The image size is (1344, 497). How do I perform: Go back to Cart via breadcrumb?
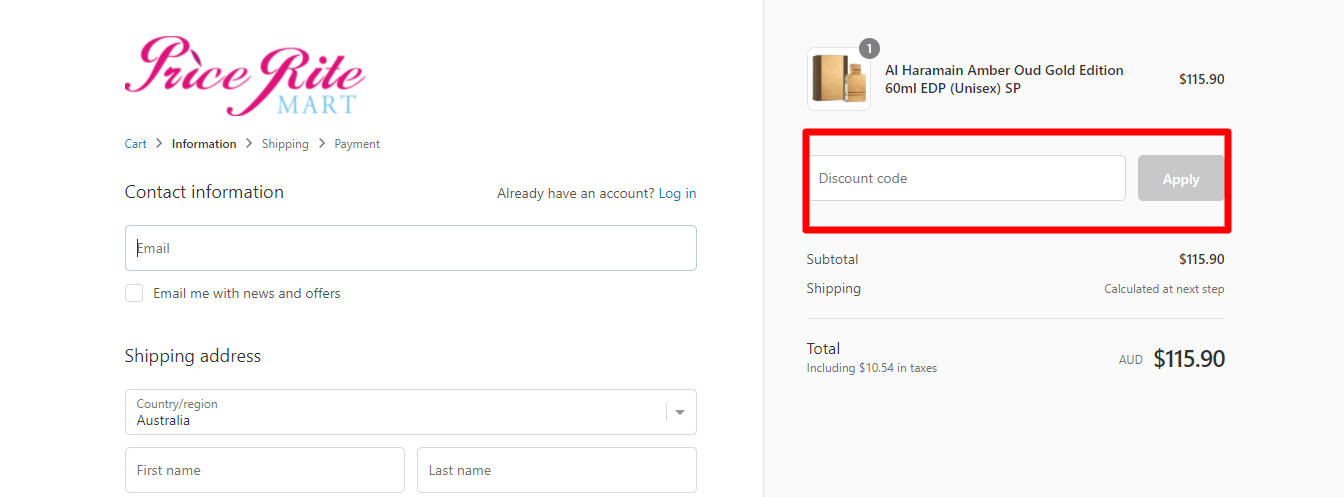pyautogui.click(x=136, y=144)
